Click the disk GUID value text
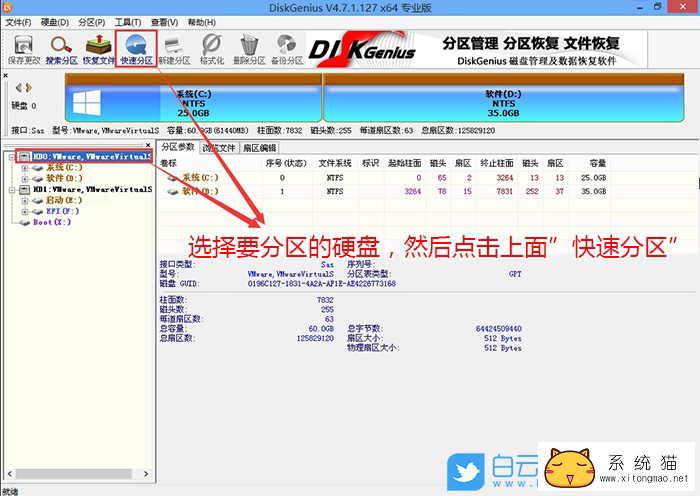The image size is (700, 496). coord(321,283)
